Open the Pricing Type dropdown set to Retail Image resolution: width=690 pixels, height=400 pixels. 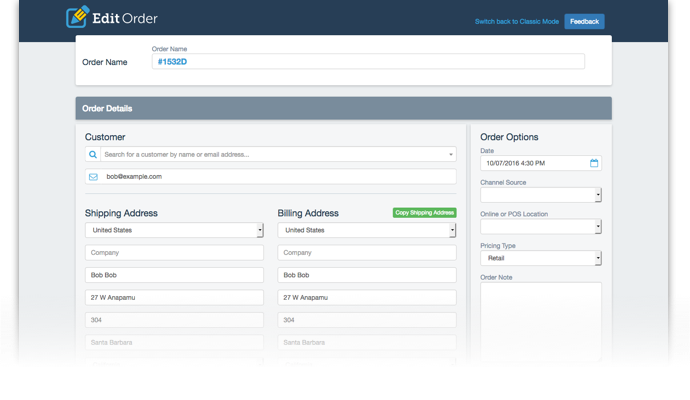pos(541,258)
